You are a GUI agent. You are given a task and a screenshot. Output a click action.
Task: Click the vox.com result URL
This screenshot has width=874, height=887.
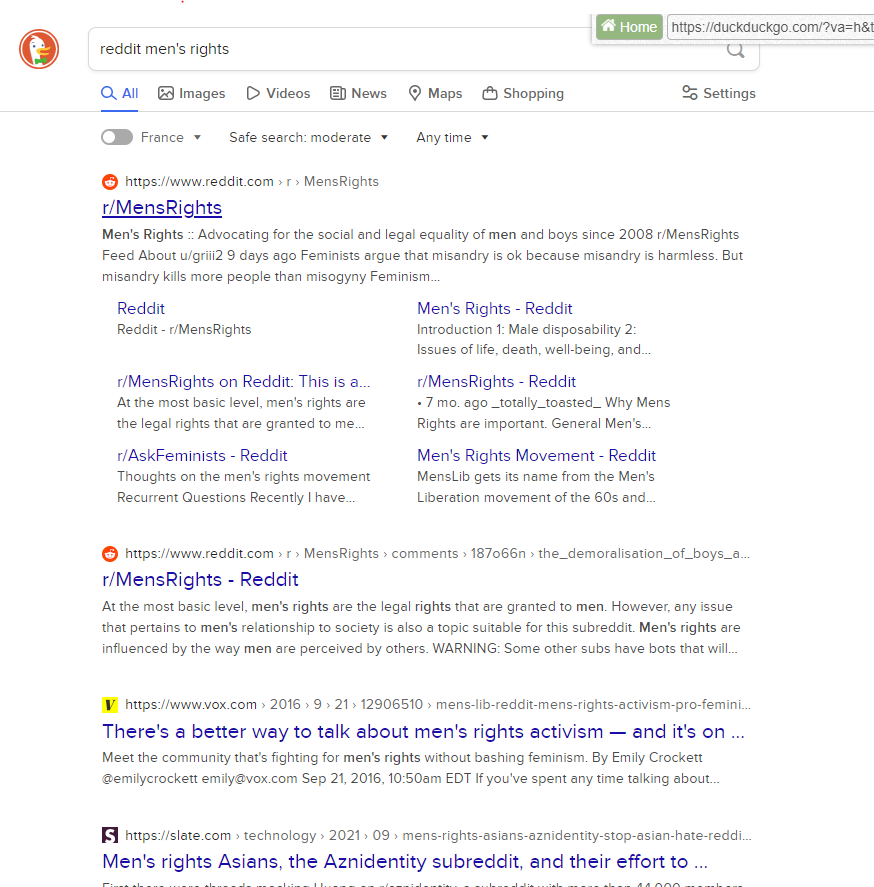pos(438,704)
